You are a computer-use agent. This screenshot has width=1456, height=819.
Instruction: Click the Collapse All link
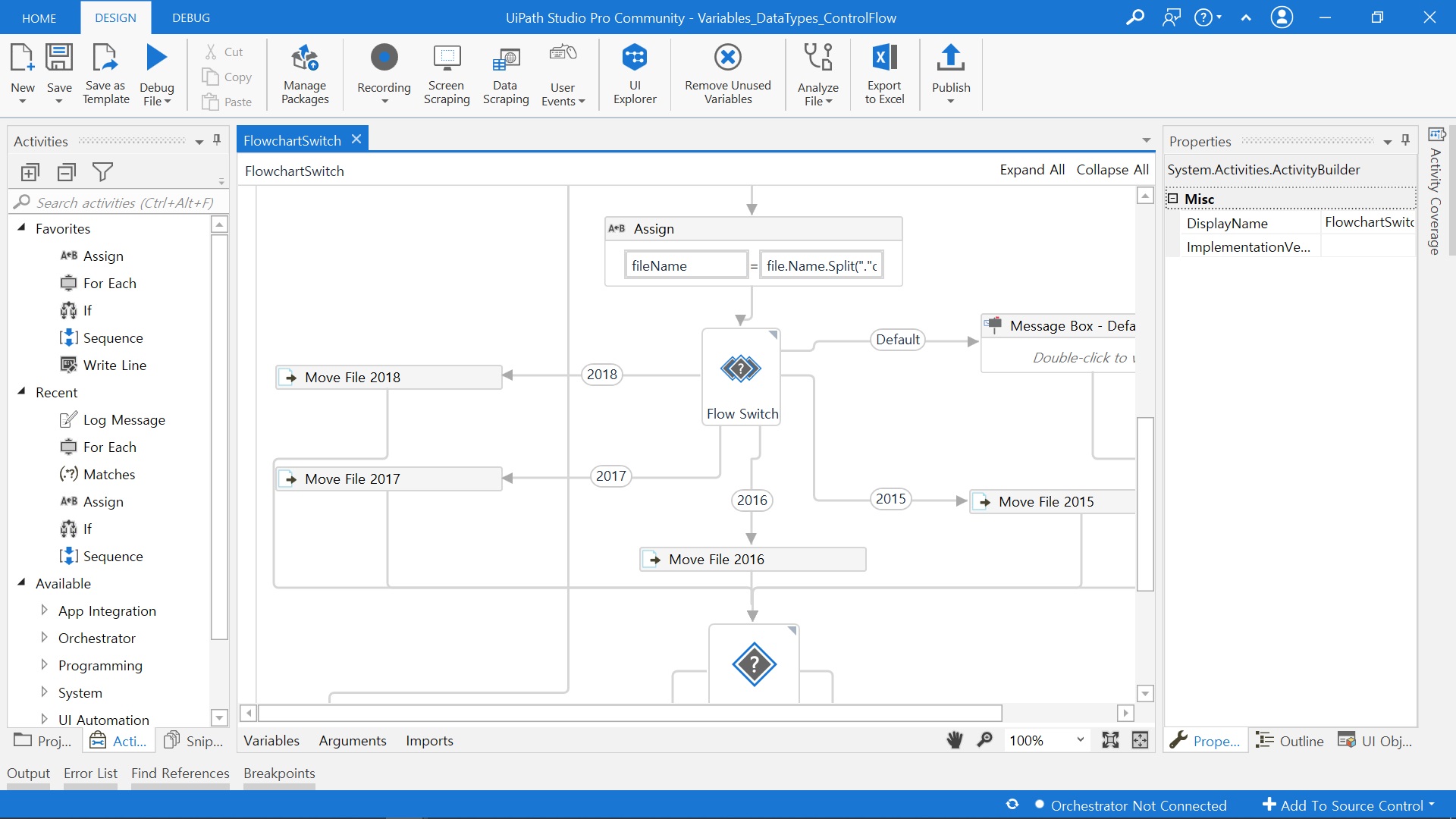(x=1112, y=170)
